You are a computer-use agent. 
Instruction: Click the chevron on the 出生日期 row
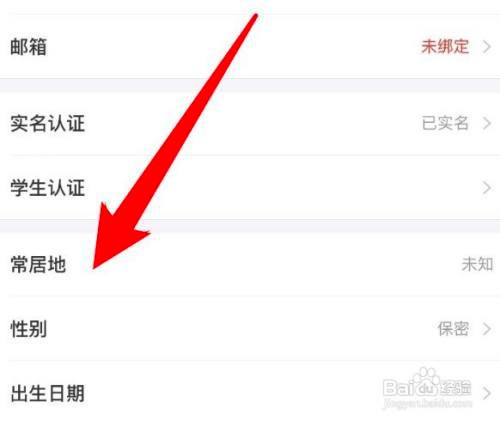pos(487,393)
